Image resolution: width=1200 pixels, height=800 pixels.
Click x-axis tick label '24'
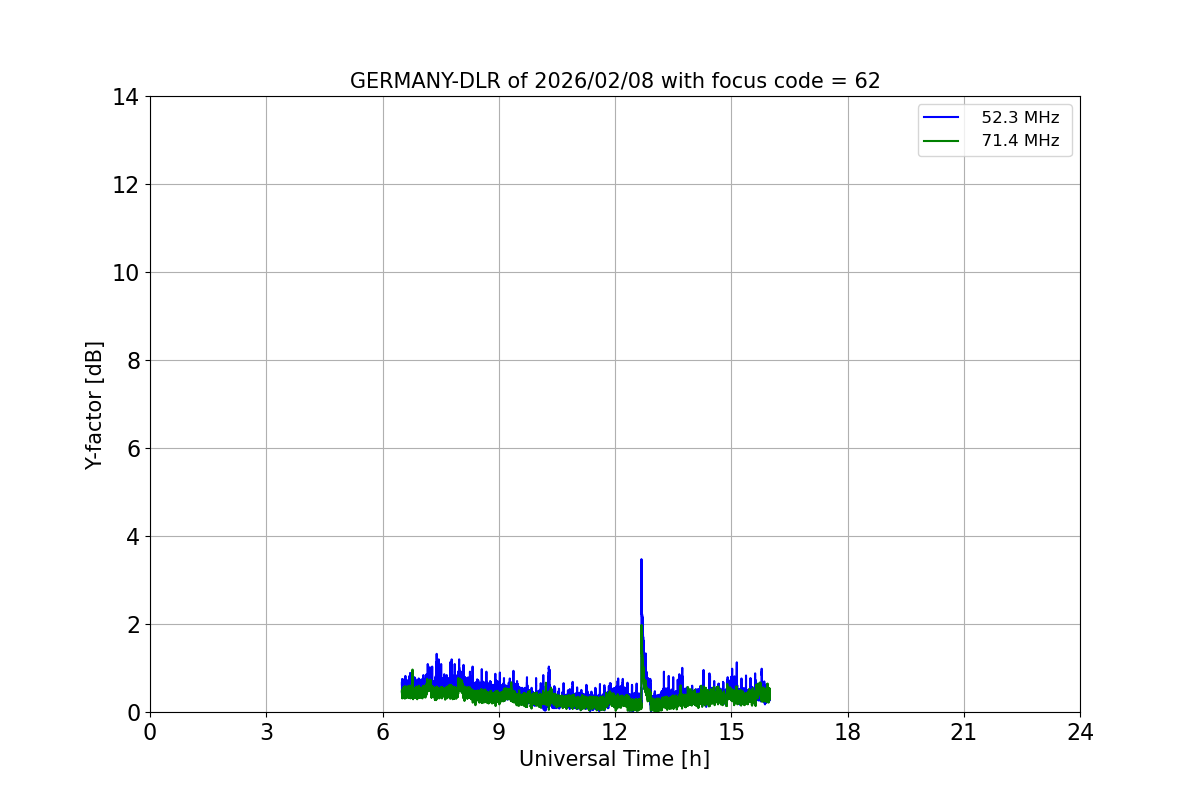point(1080,733)
